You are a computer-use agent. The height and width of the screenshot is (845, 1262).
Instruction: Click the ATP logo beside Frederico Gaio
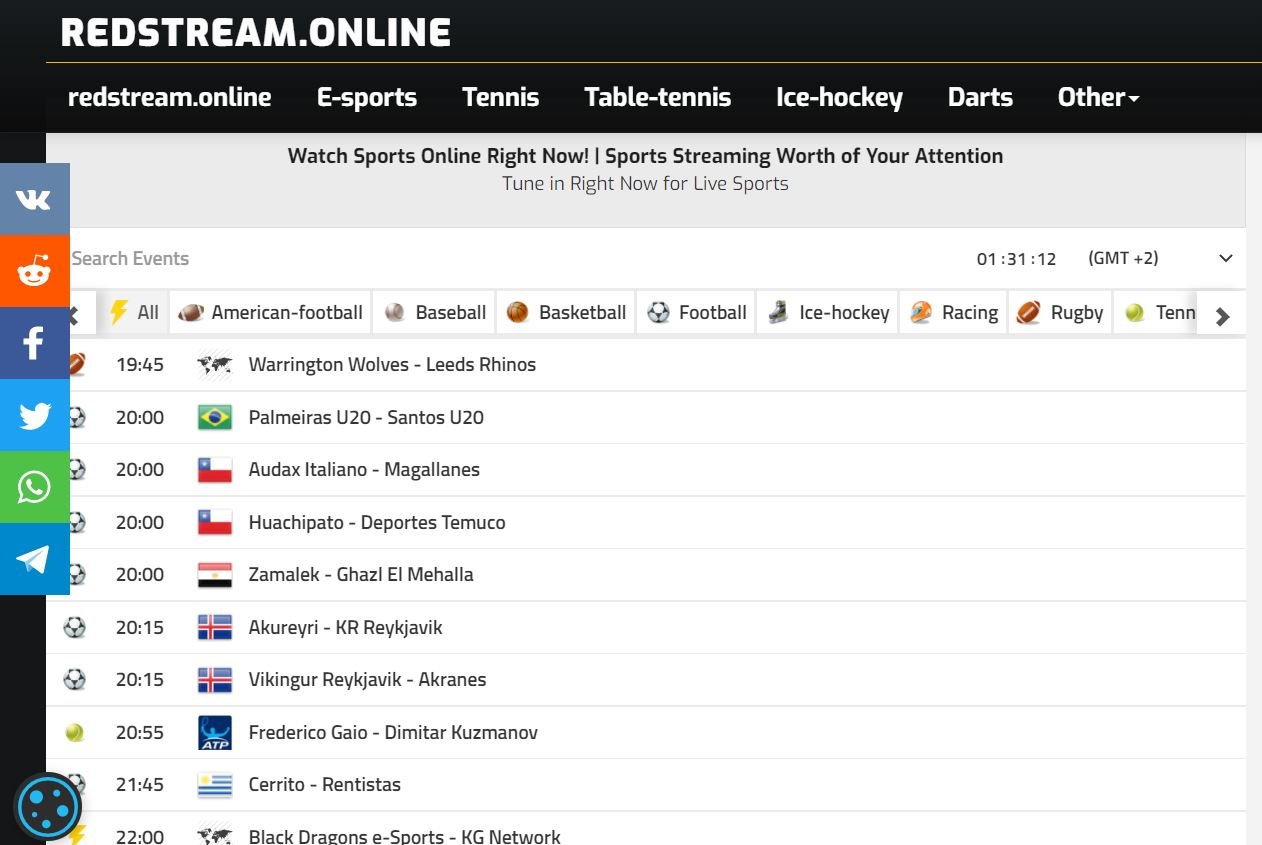(215, 732)
